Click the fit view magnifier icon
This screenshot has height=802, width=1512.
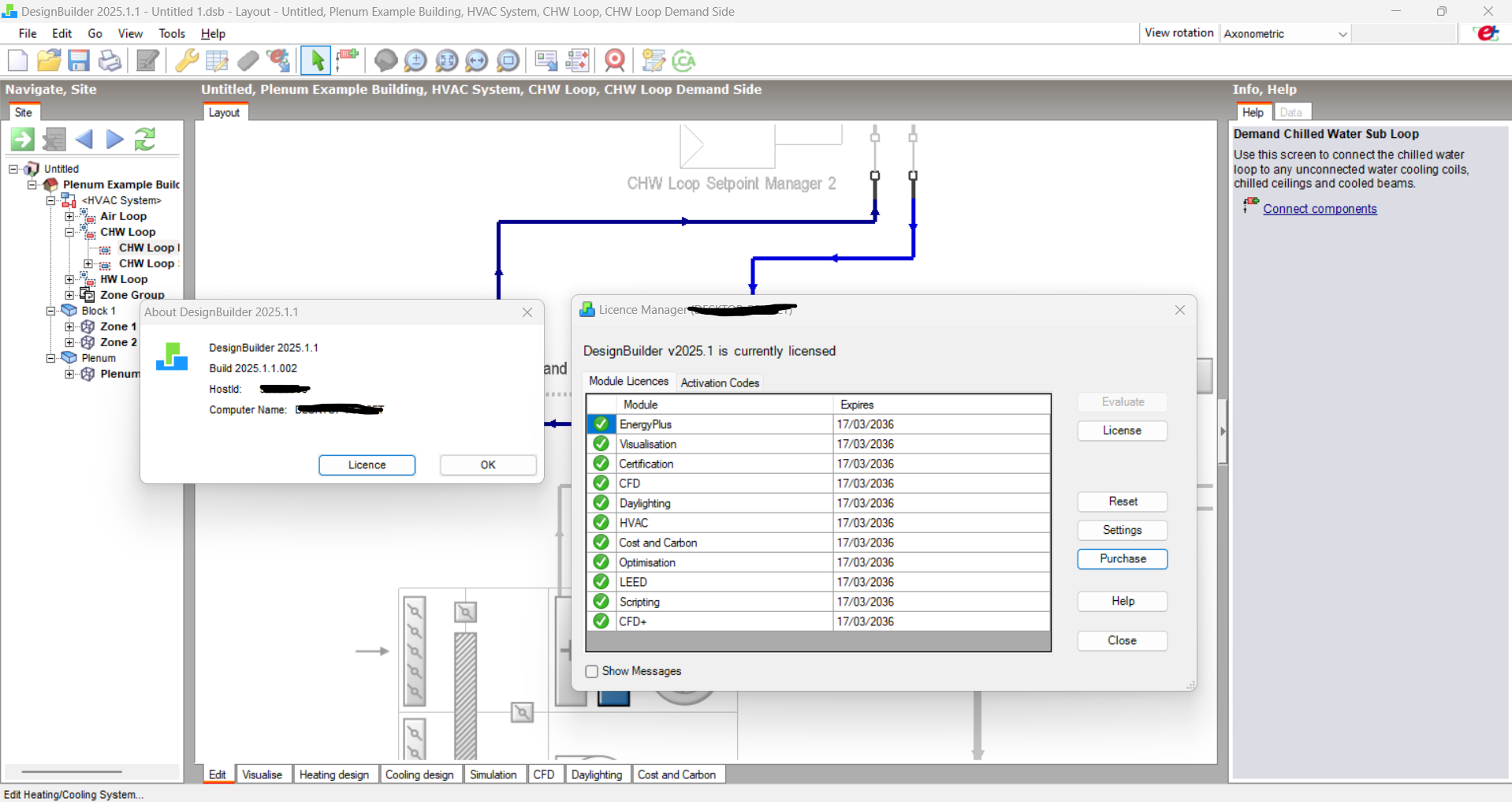click(x=446, y=61)
